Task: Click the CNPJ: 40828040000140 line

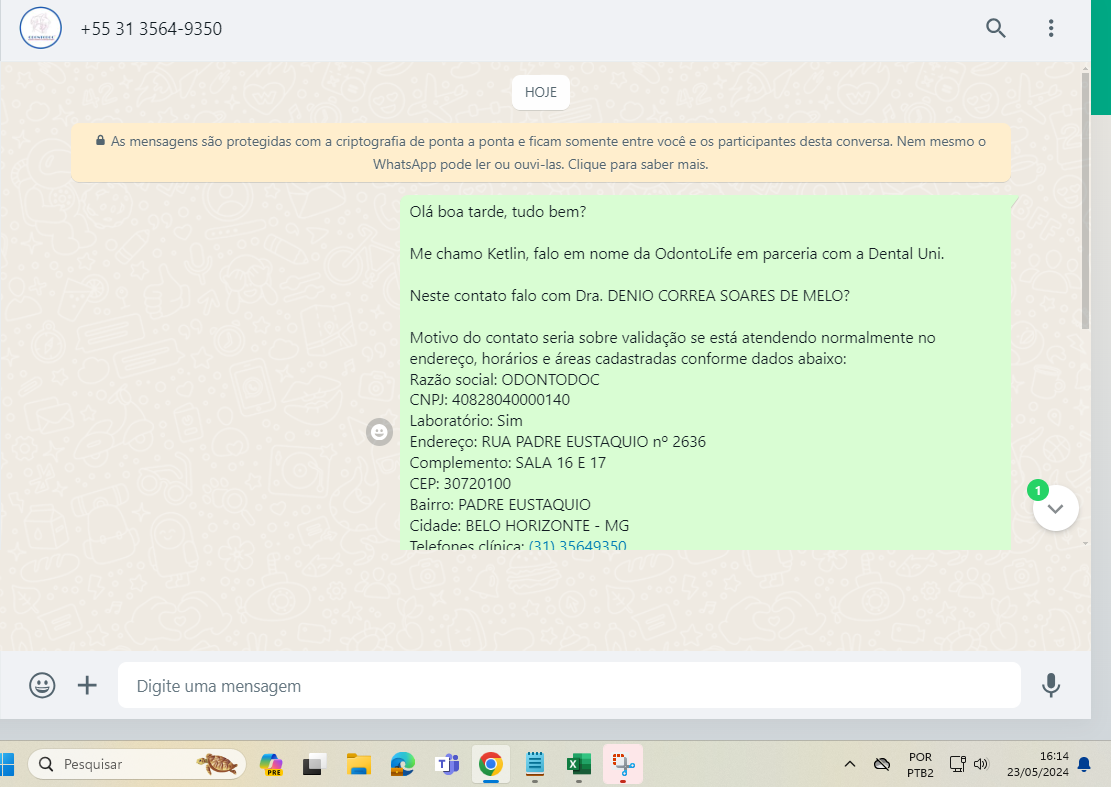Action: point(490,400)
